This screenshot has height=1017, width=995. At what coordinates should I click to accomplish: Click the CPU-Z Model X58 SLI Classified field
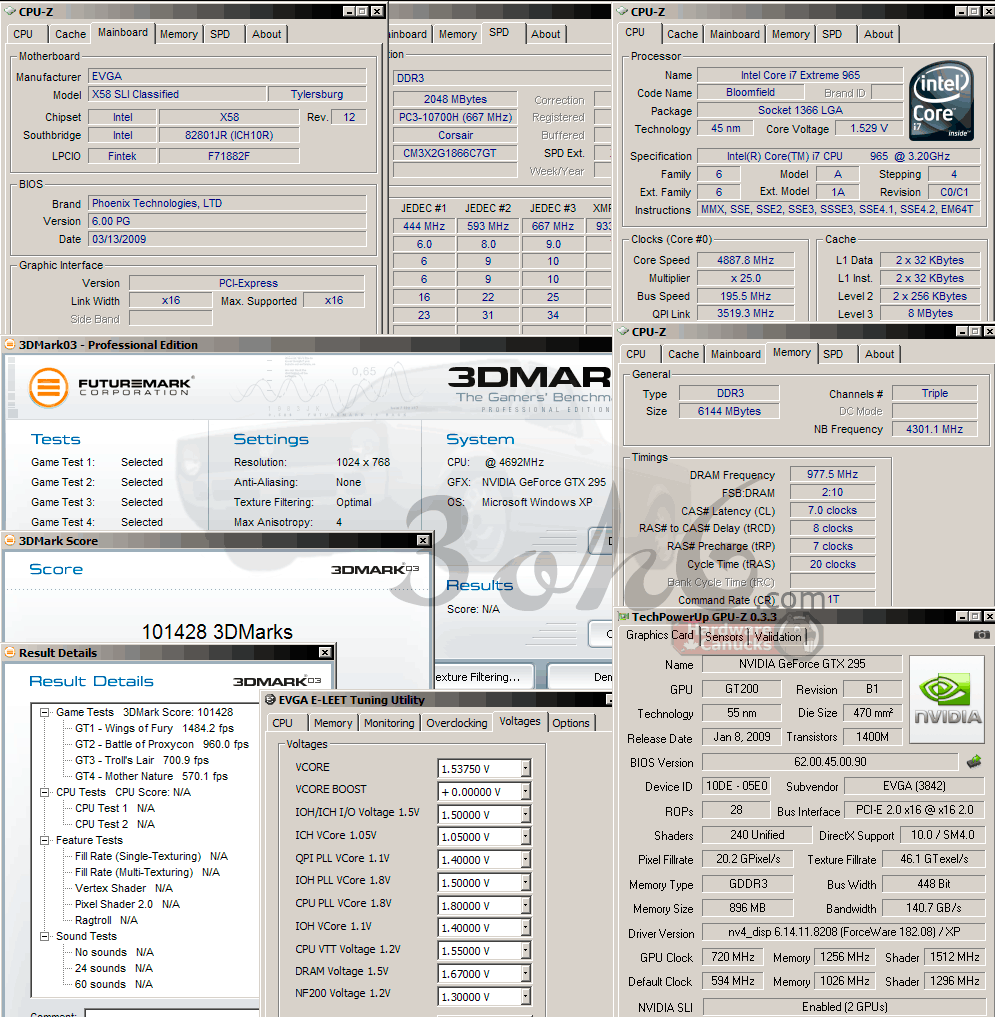coord(177,94)
